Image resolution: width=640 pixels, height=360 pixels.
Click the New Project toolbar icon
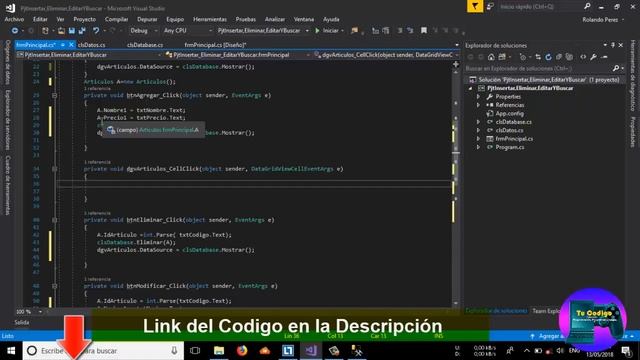pos(45,31)
